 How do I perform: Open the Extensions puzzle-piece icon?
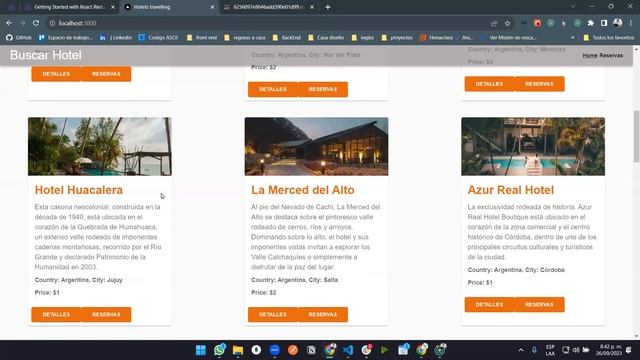[591, 23]
